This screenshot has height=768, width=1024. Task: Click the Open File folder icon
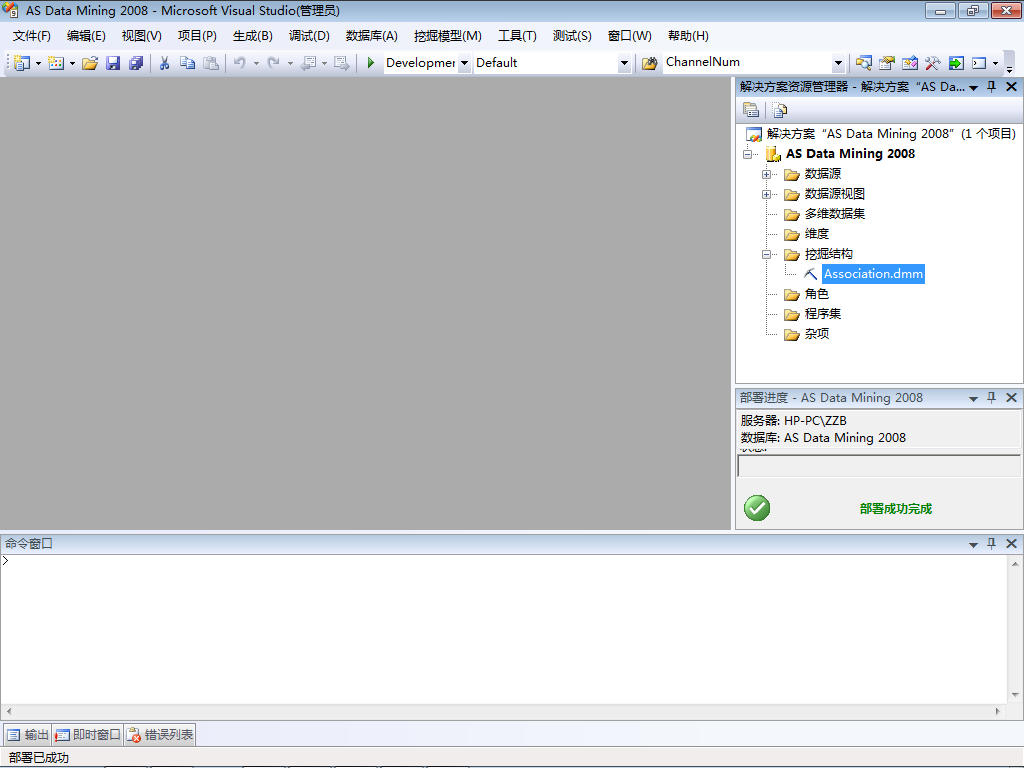coord(90,63)
